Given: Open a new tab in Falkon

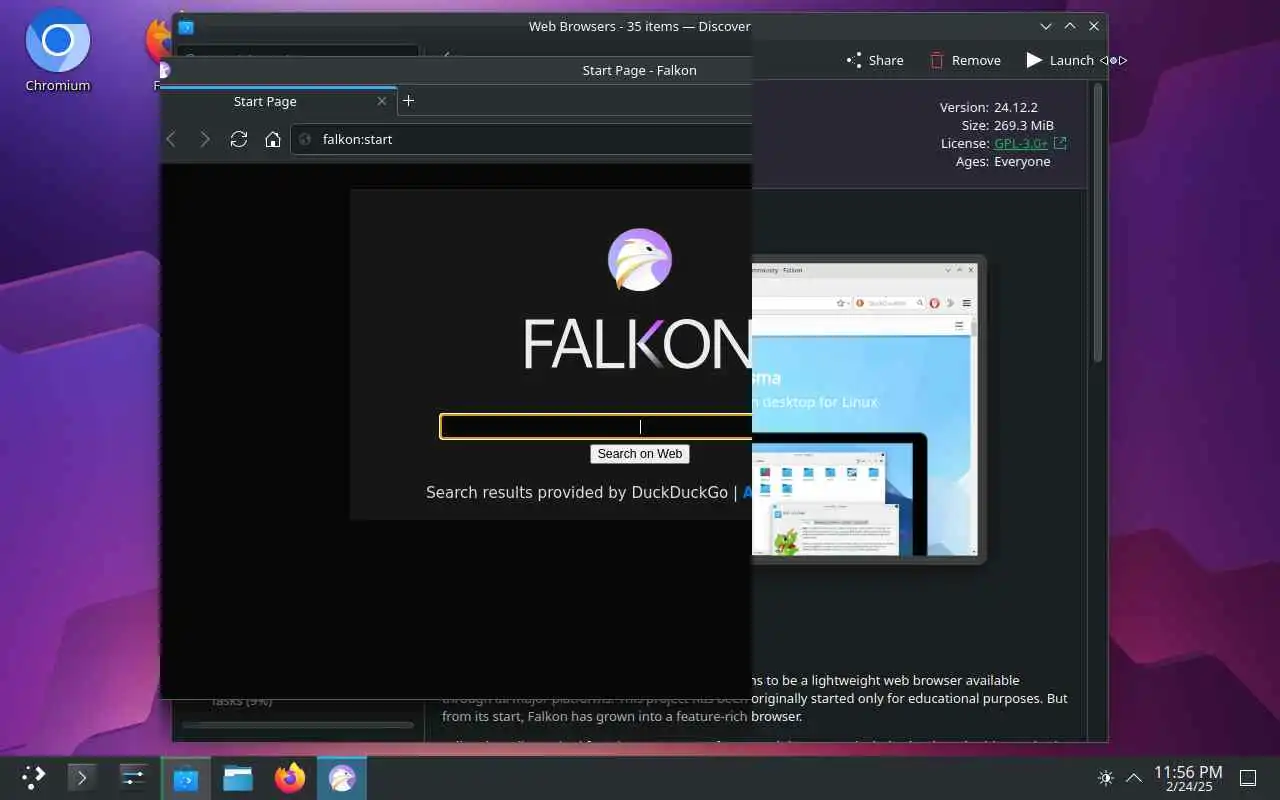Looking at the screenshot, I should pyautogui.click(x=408, y=100).
